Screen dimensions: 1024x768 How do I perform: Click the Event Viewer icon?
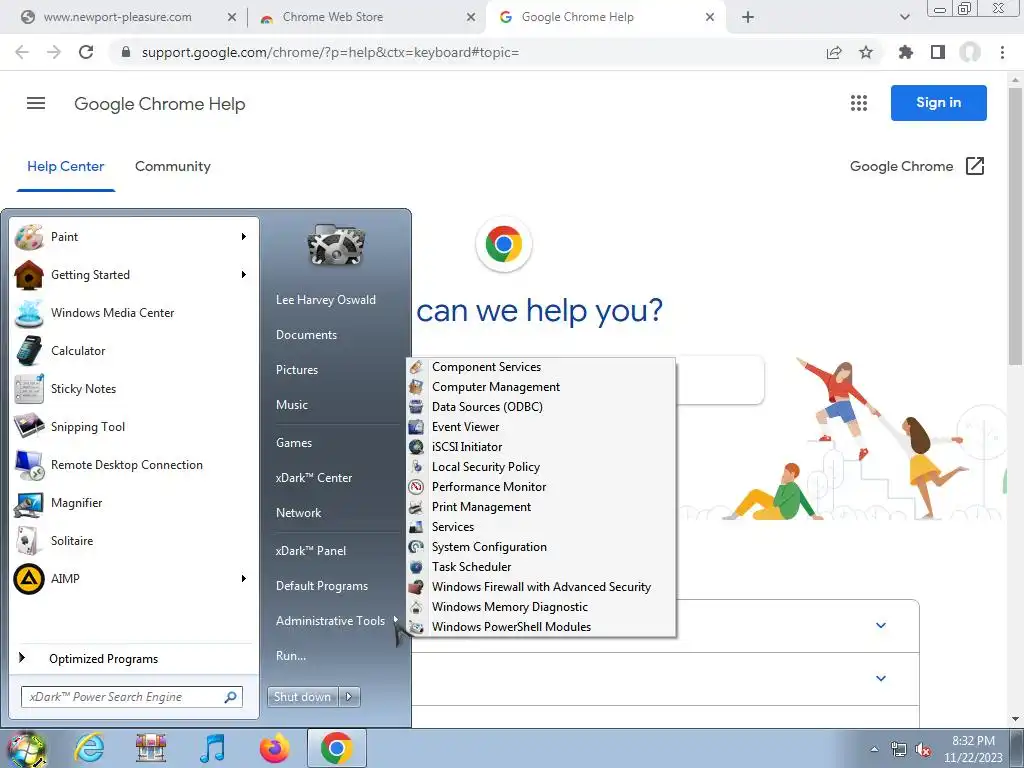click(416, 427)
